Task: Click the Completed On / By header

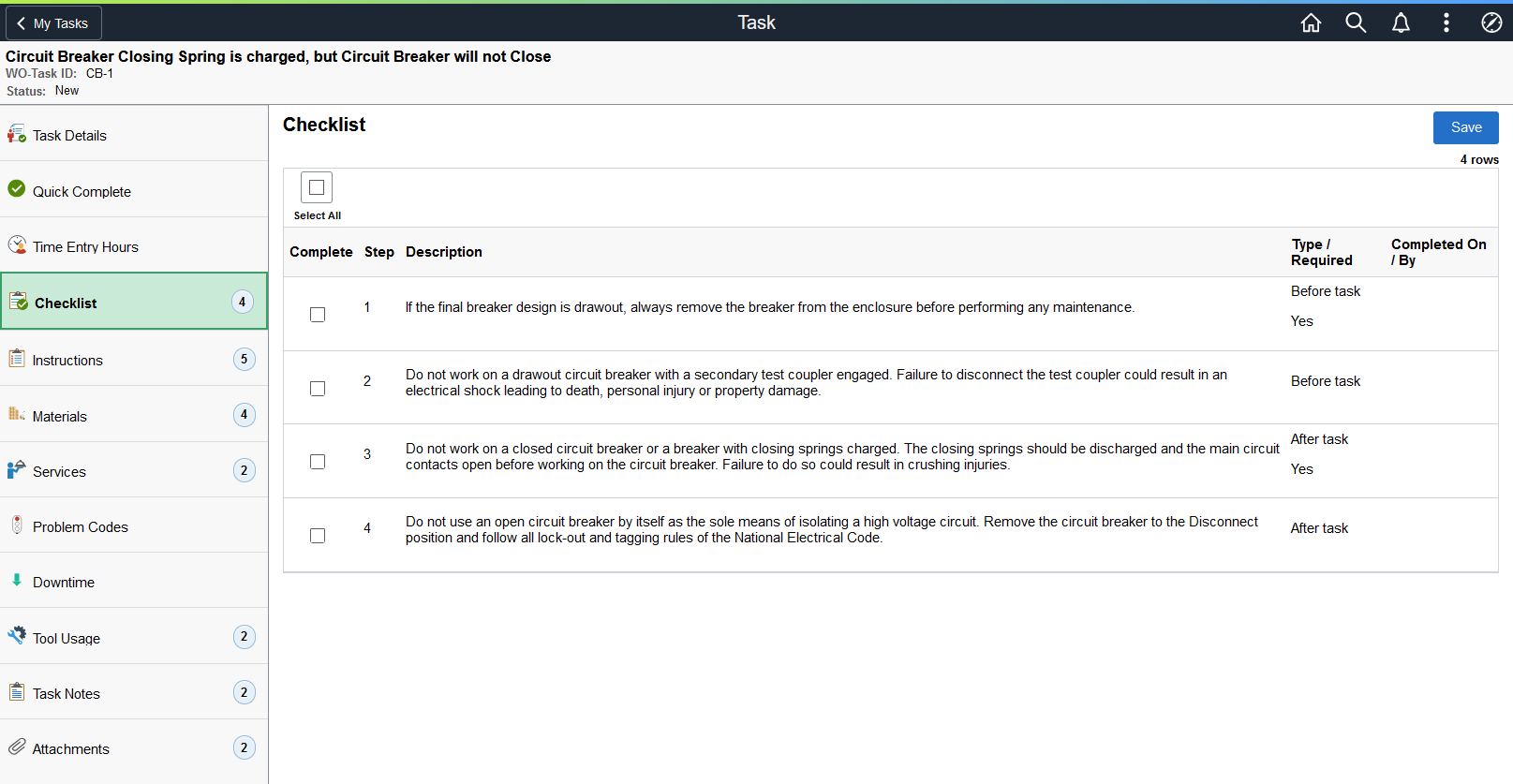Action: [1438, 252]
